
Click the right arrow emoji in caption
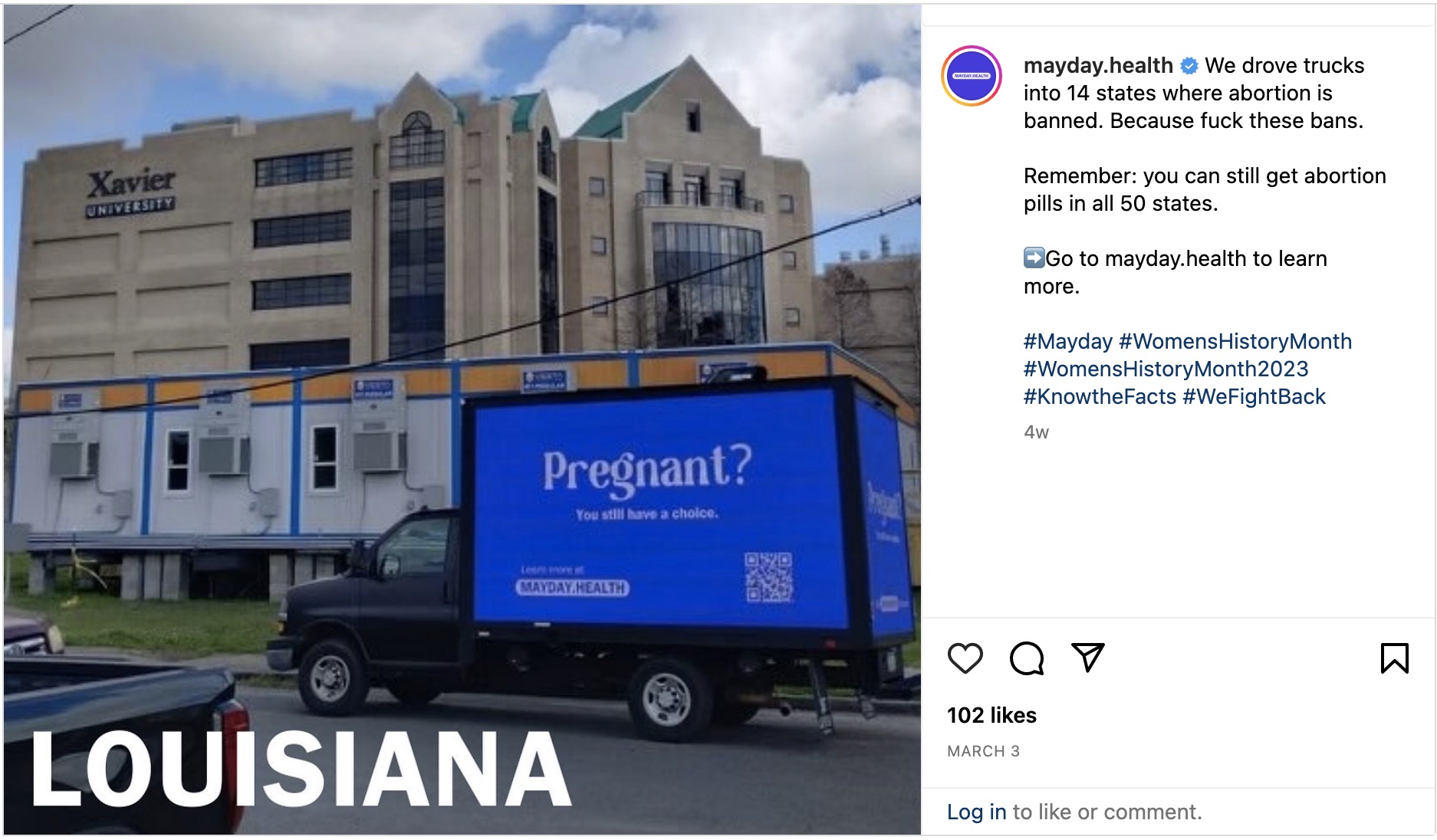1034,258
